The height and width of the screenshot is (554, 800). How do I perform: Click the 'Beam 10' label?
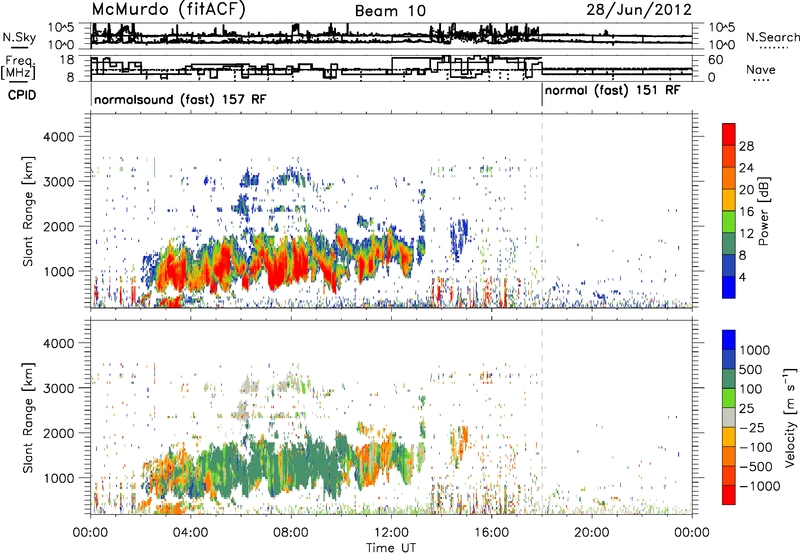click(x=390, y=11)
